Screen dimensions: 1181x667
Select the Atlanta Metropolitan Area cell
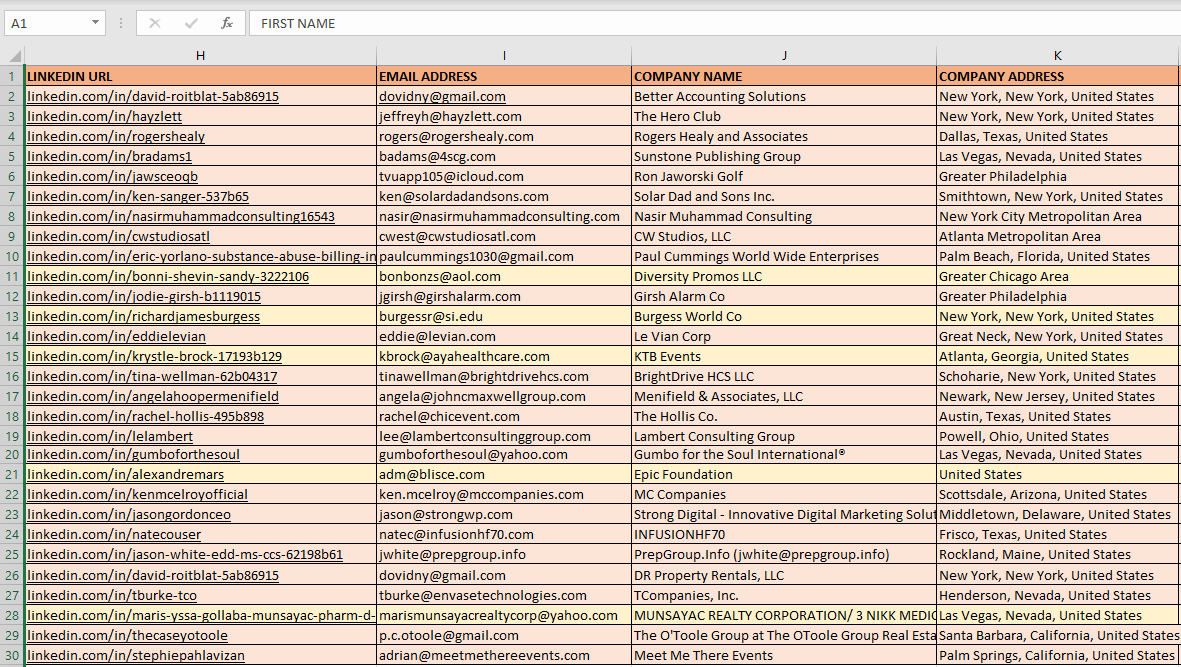pos(1057,236)
